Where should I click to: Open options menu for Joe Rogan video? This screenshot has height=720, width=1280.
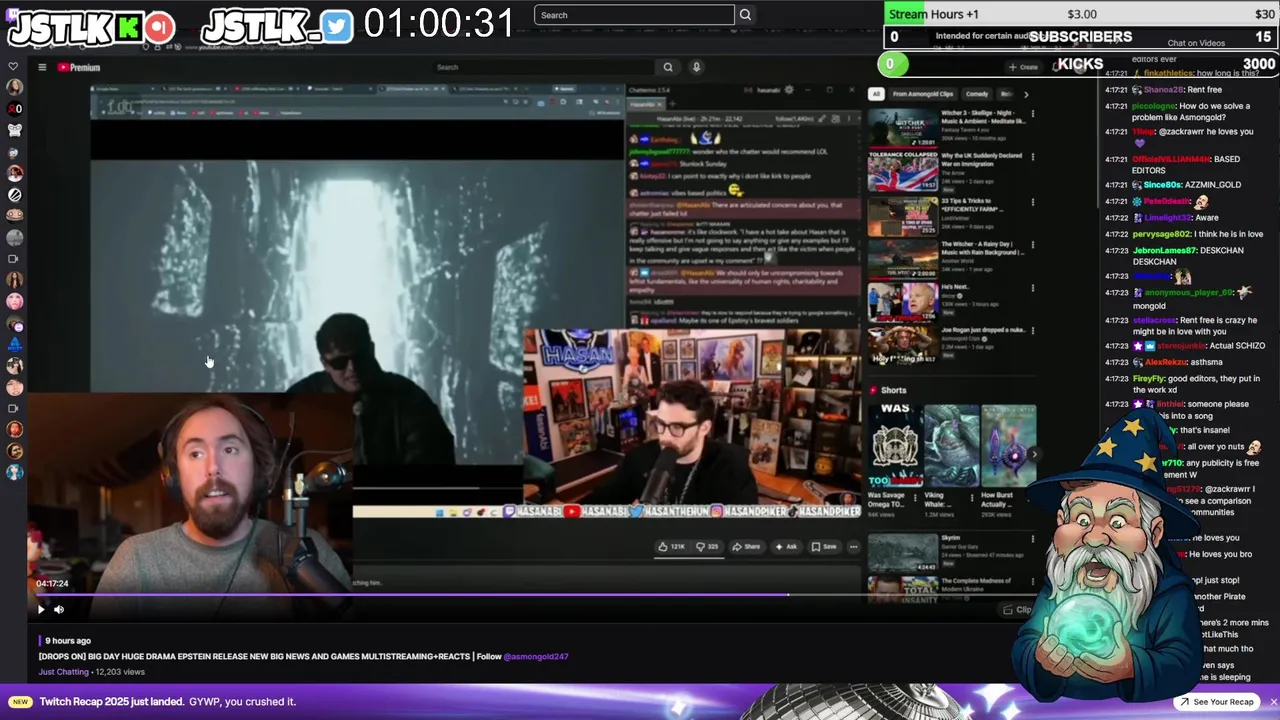pyautogui.click(x=1032, y=332)
